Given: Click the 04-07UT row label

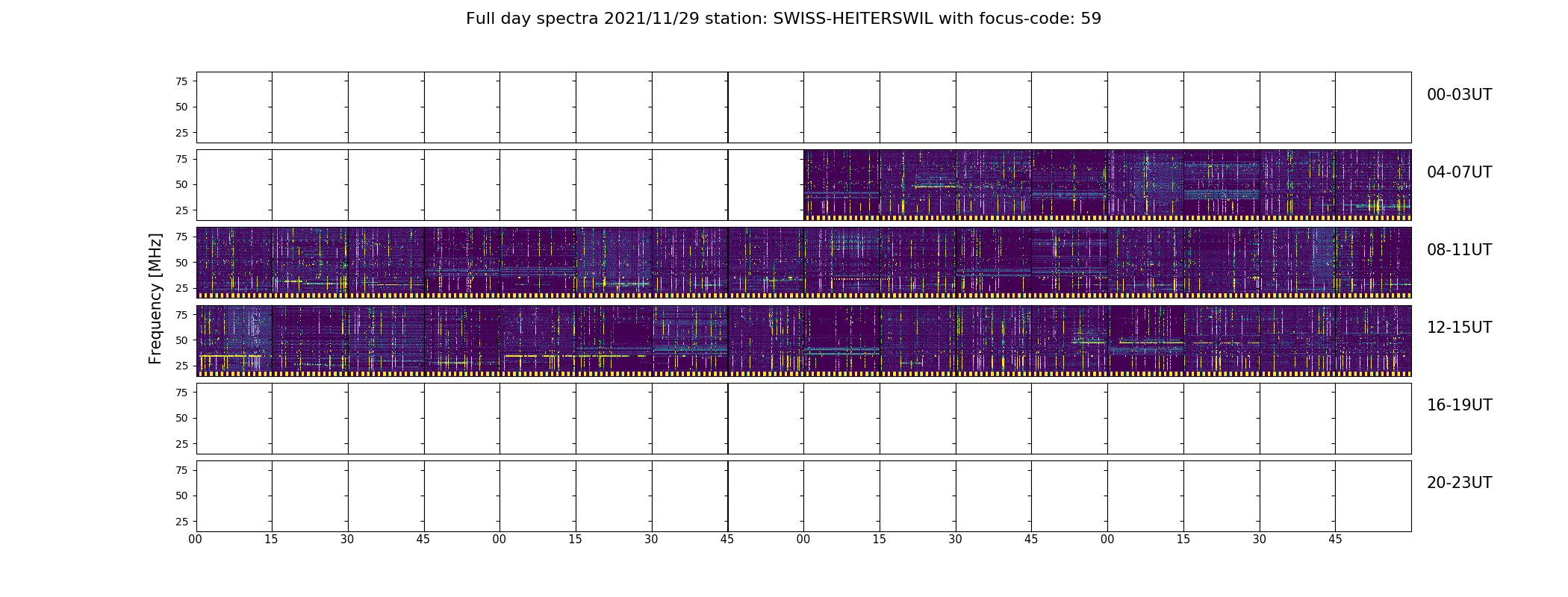Looking at the screenshot, I should [1459, 172].
